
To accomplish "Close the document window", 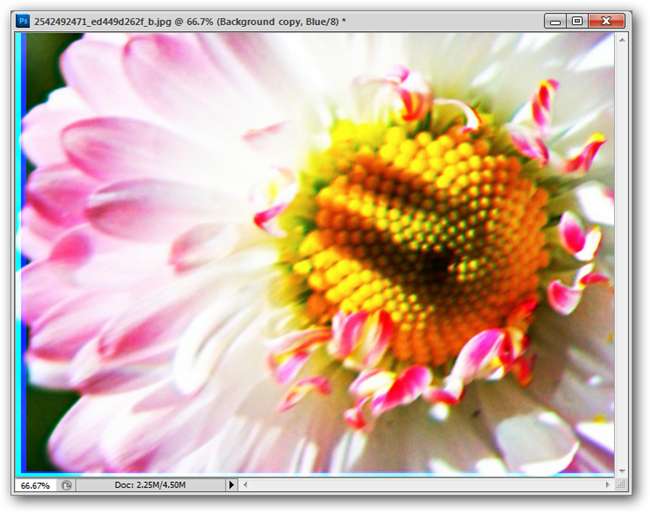I will coord(607,20).
